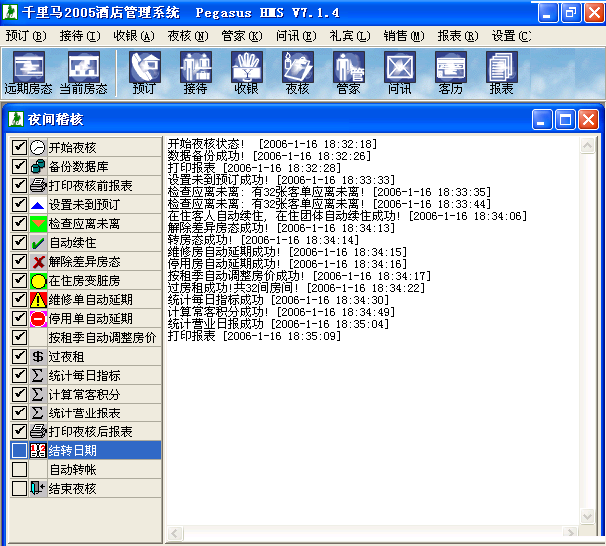The image size is (606, 546).
Task: Open the 设置(C) menu
Action: [511, 36]
